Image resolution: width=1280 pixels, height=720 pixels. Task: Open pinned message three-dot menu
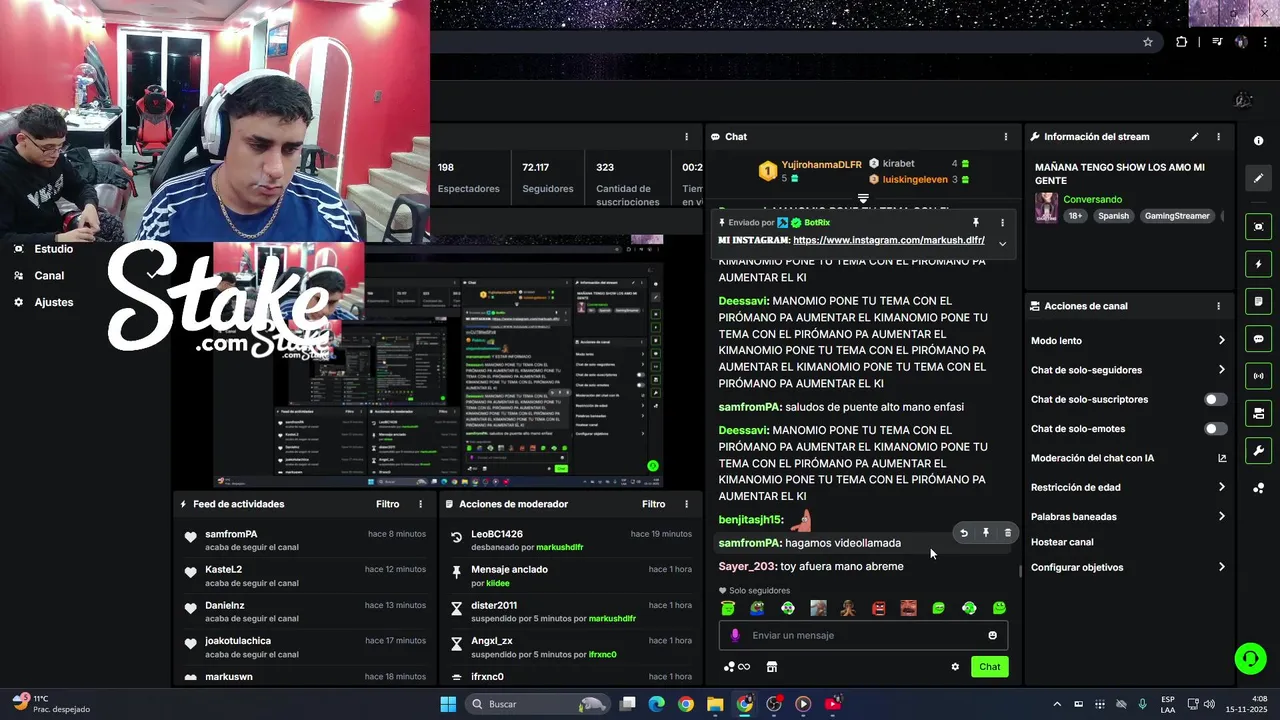point(1002,223)
